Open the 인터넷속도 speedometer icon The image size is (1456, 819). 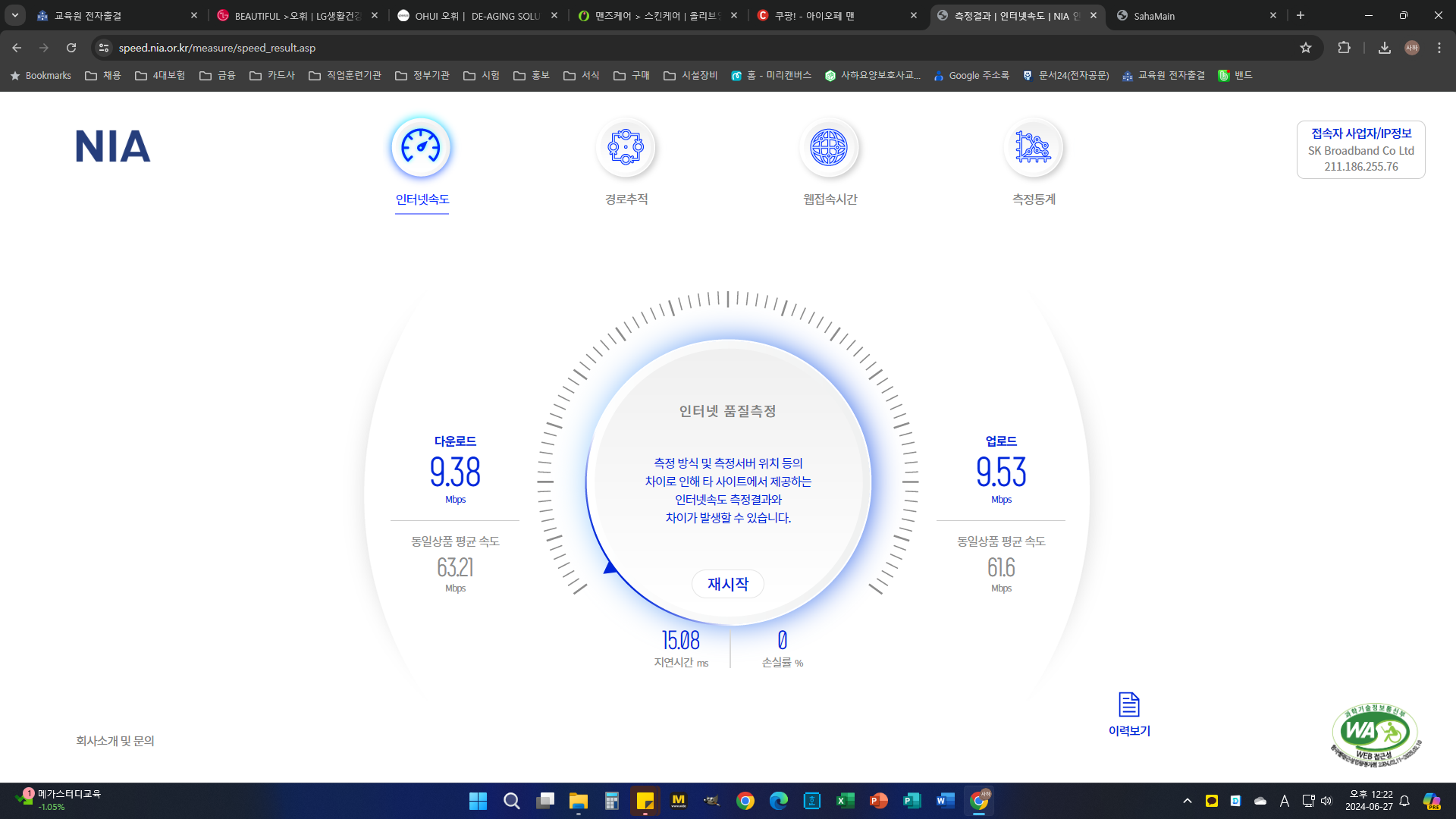coord(421,146)
